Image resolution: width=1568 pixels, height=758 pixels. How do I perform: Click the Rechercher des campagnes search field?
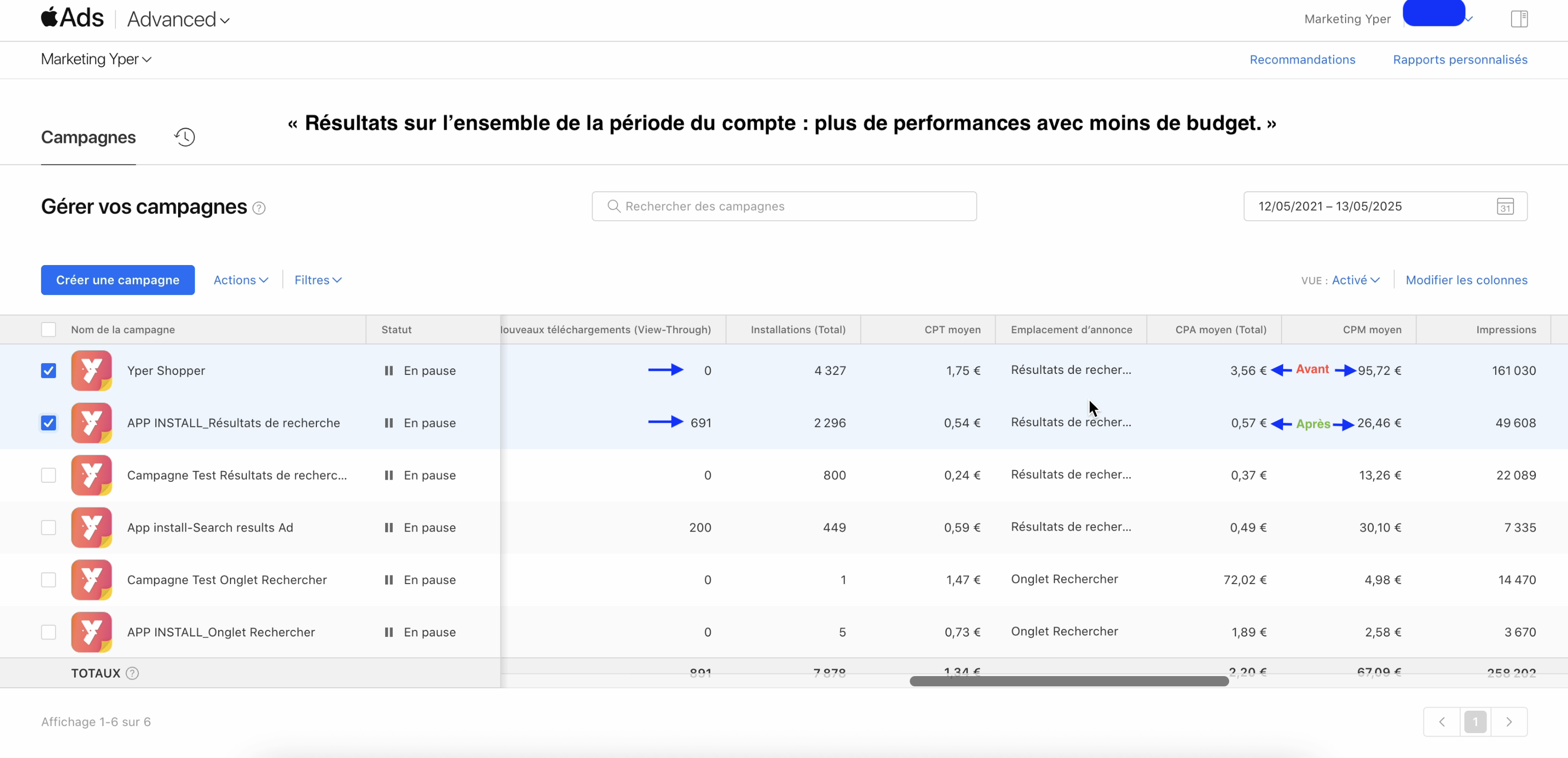784,207
